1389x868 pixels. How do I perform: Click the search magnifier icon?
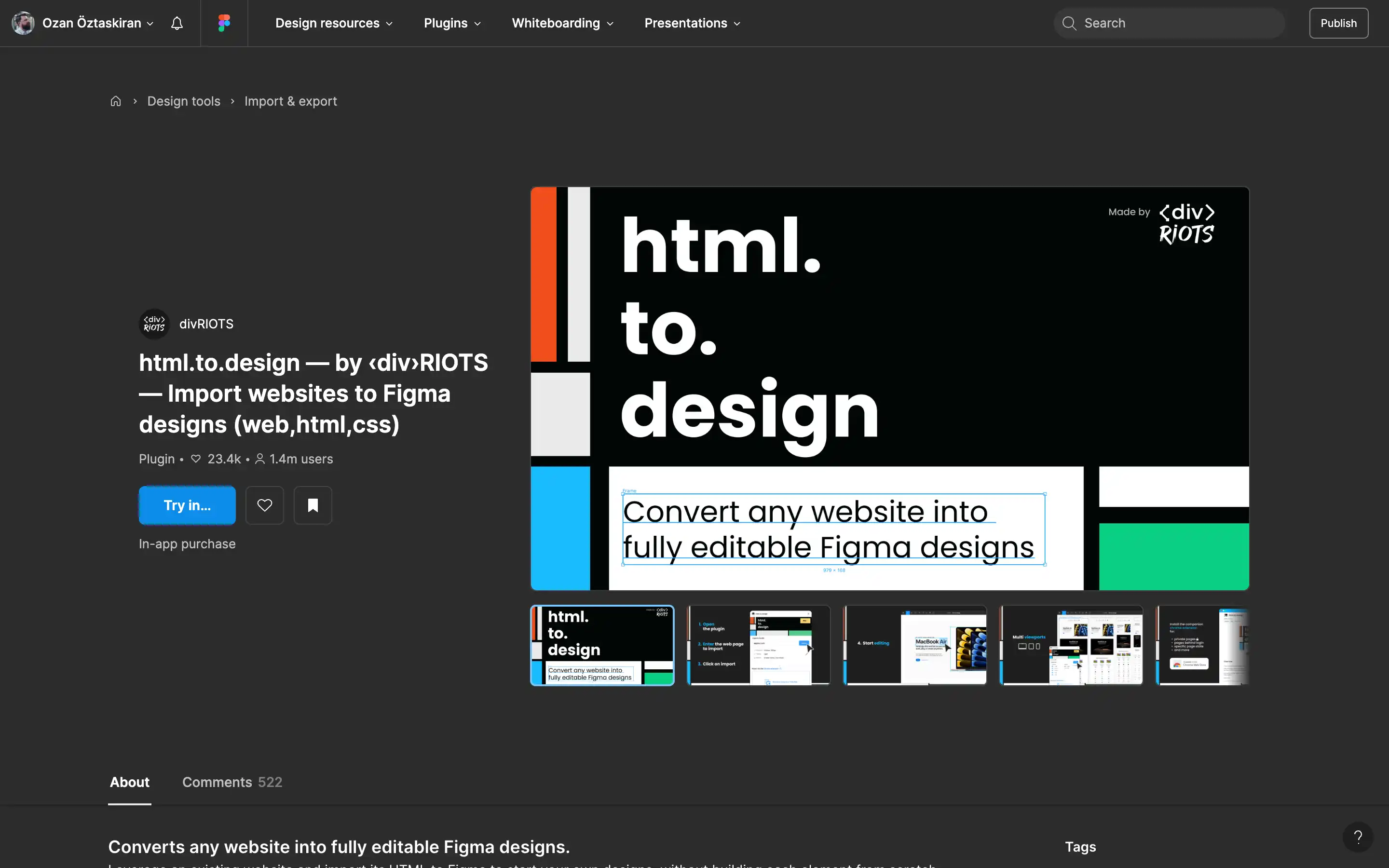pos(1069,23)
